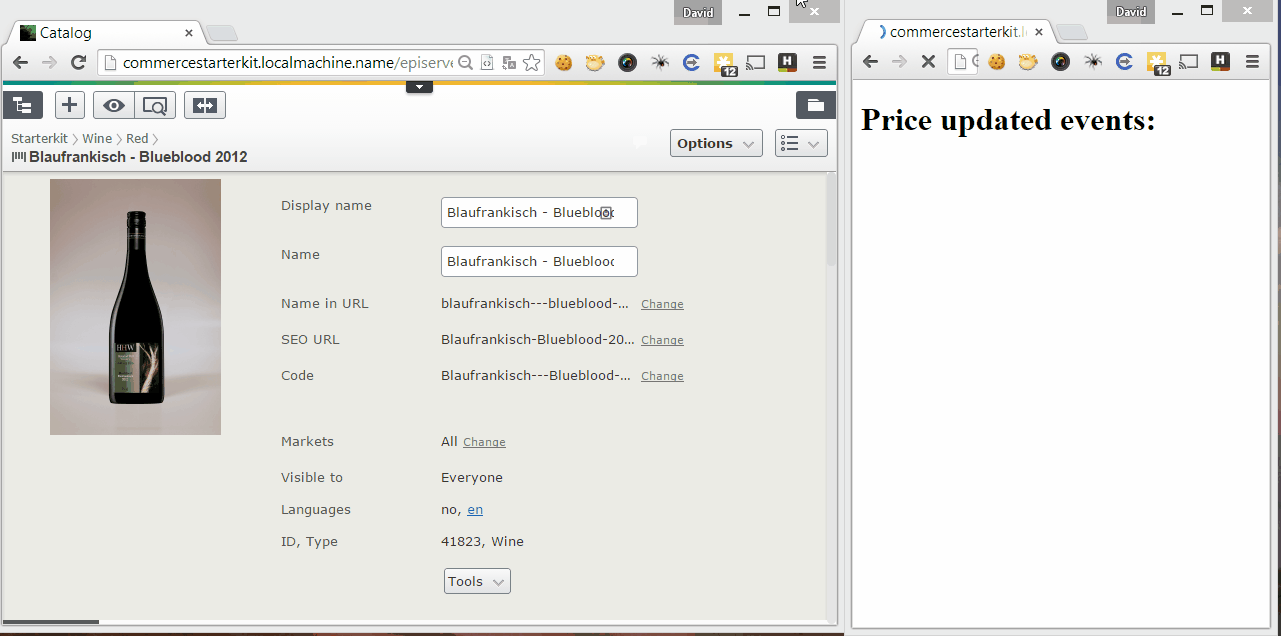Open the Hootsuite extension icon
The image size is (1281, 636).
(x=787, y=62)
